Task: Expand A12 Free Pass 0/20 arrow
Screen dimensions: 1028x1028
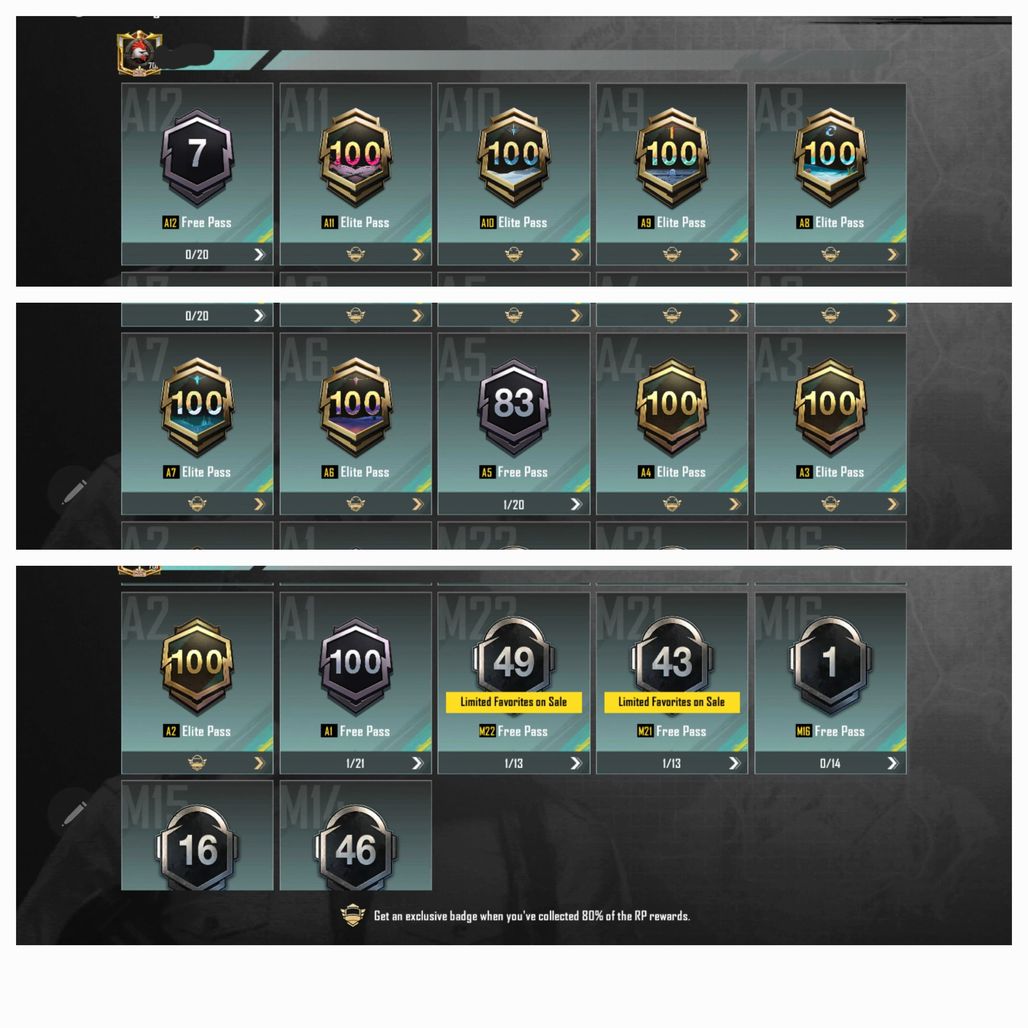Action: [x=259, y=254]
